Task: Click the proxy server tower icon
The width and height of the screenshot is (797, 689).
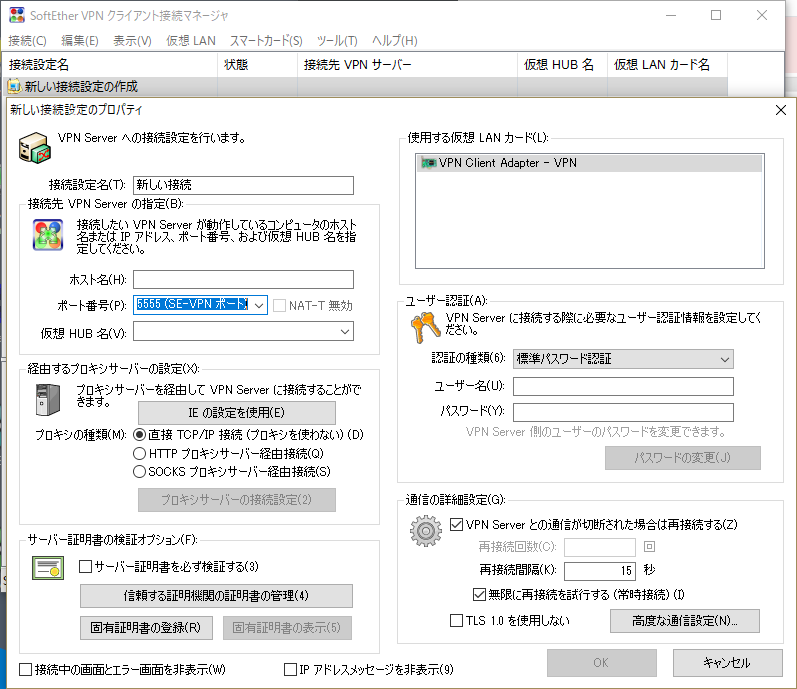Action: tap(48, 399)
